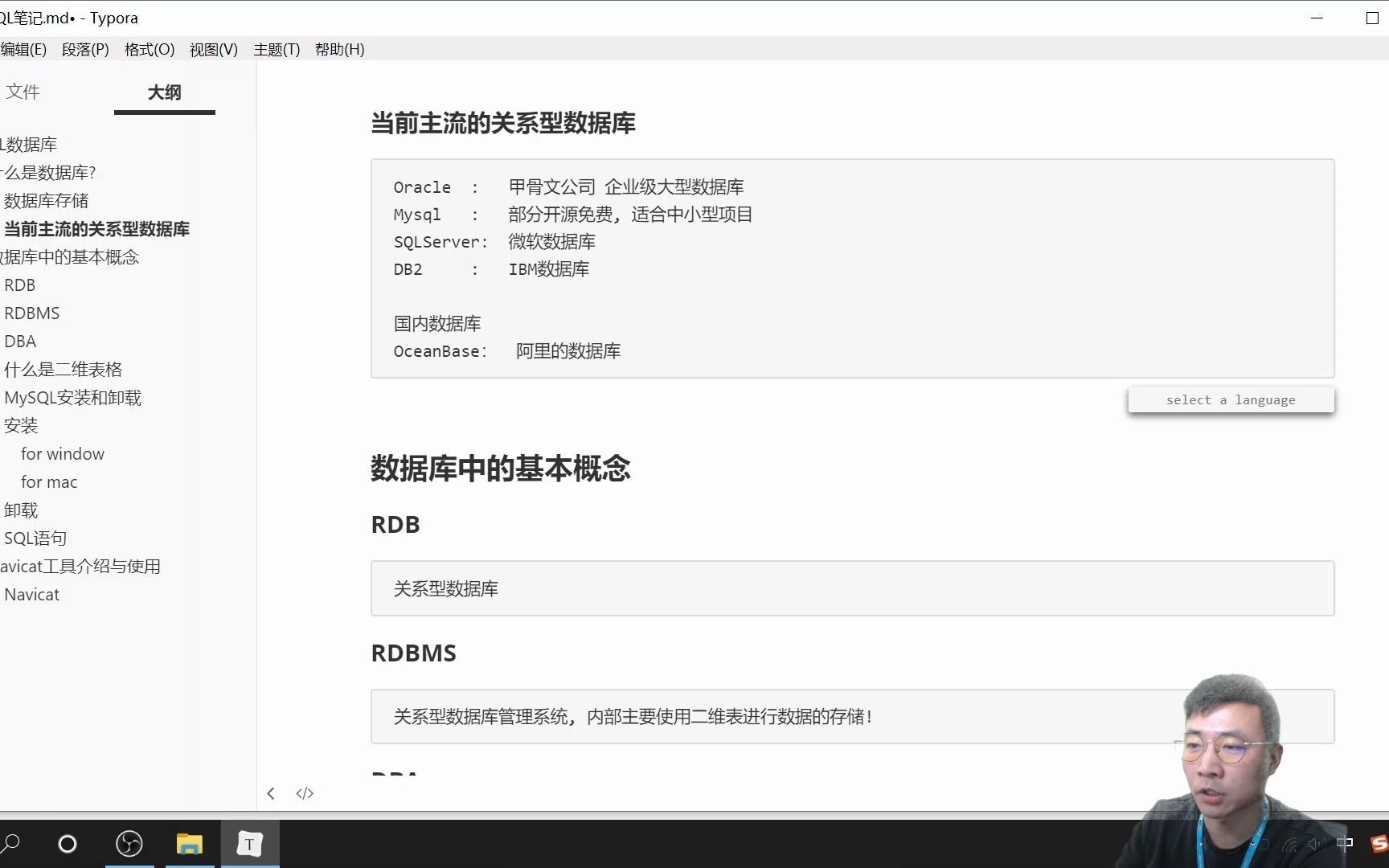Open the 格式(O) menu
The image size is (1389, 868).
pyautogui.click(x=150, y=50)
